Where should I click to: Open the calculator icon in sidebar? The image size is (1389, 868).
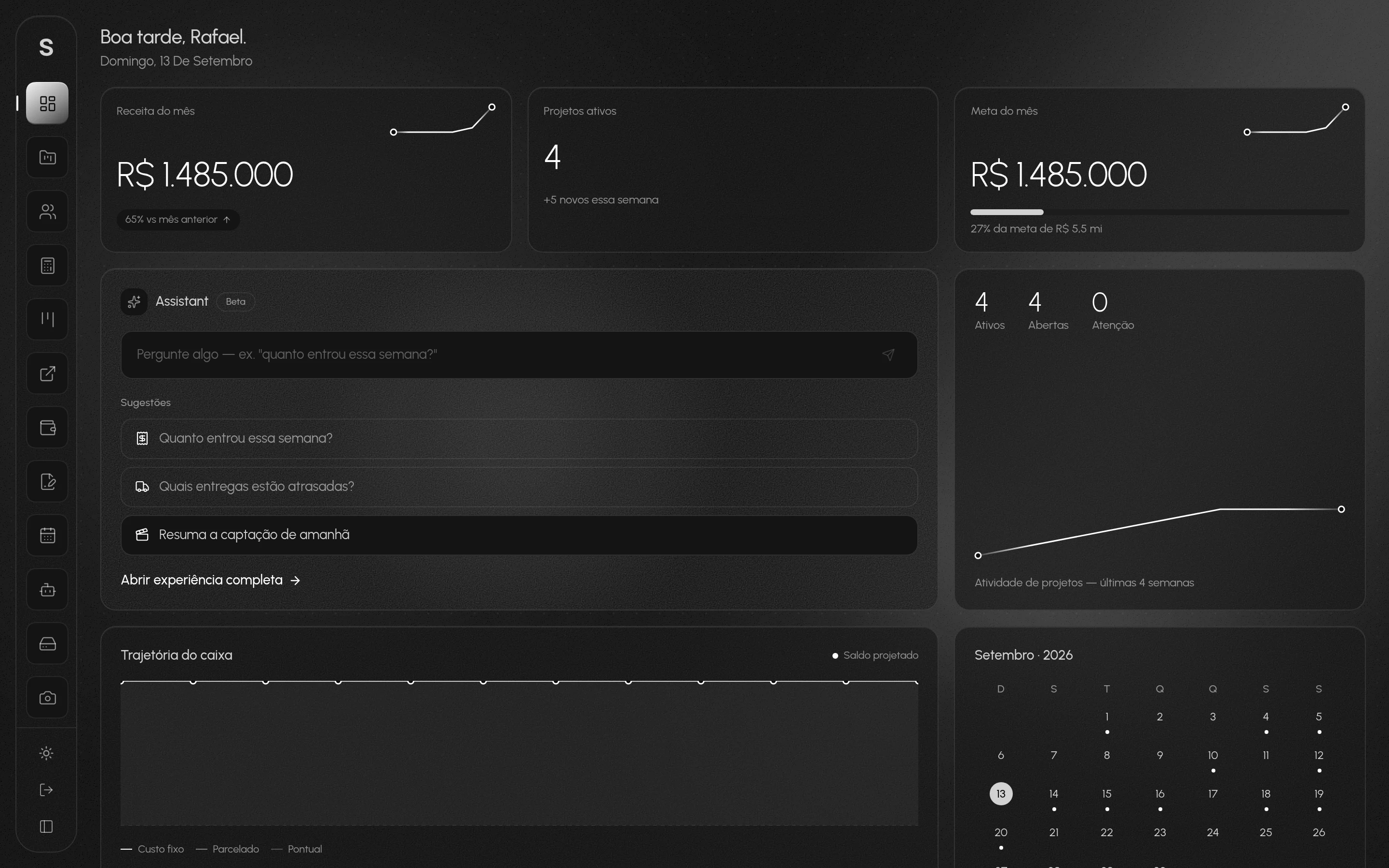click(47, 266)
